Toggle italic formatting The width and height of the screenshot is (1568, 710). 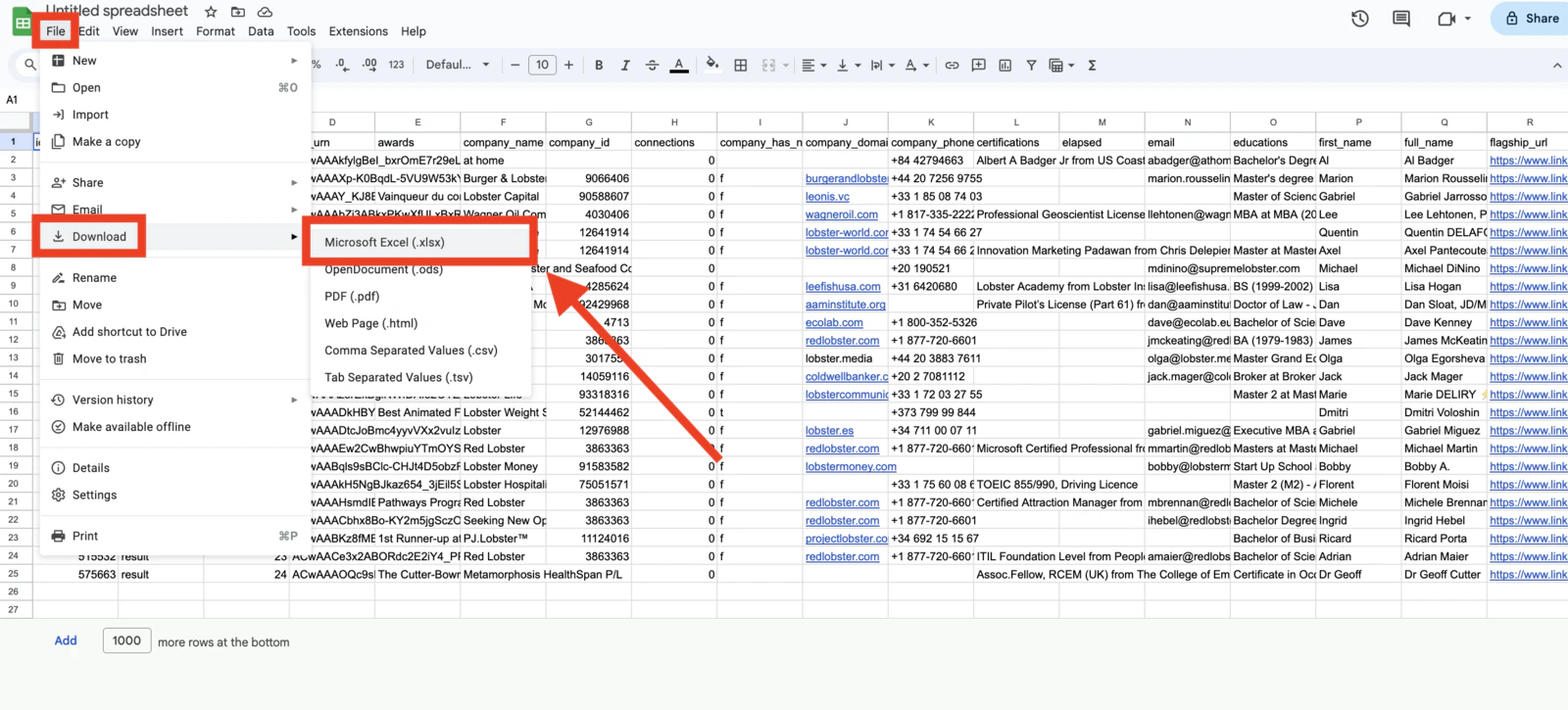625,65
